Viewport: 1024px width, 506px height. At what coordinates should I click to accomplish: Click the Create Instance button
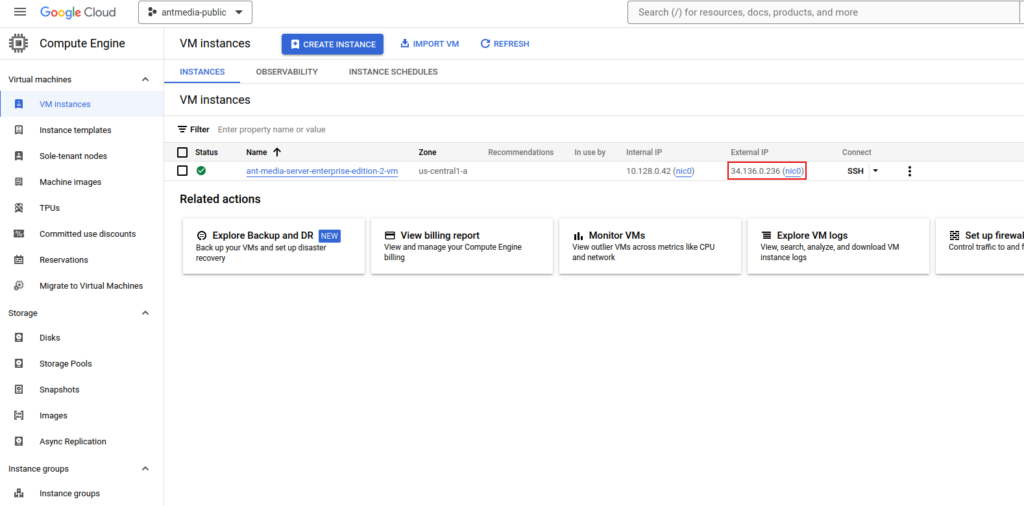tap(332, 44)
